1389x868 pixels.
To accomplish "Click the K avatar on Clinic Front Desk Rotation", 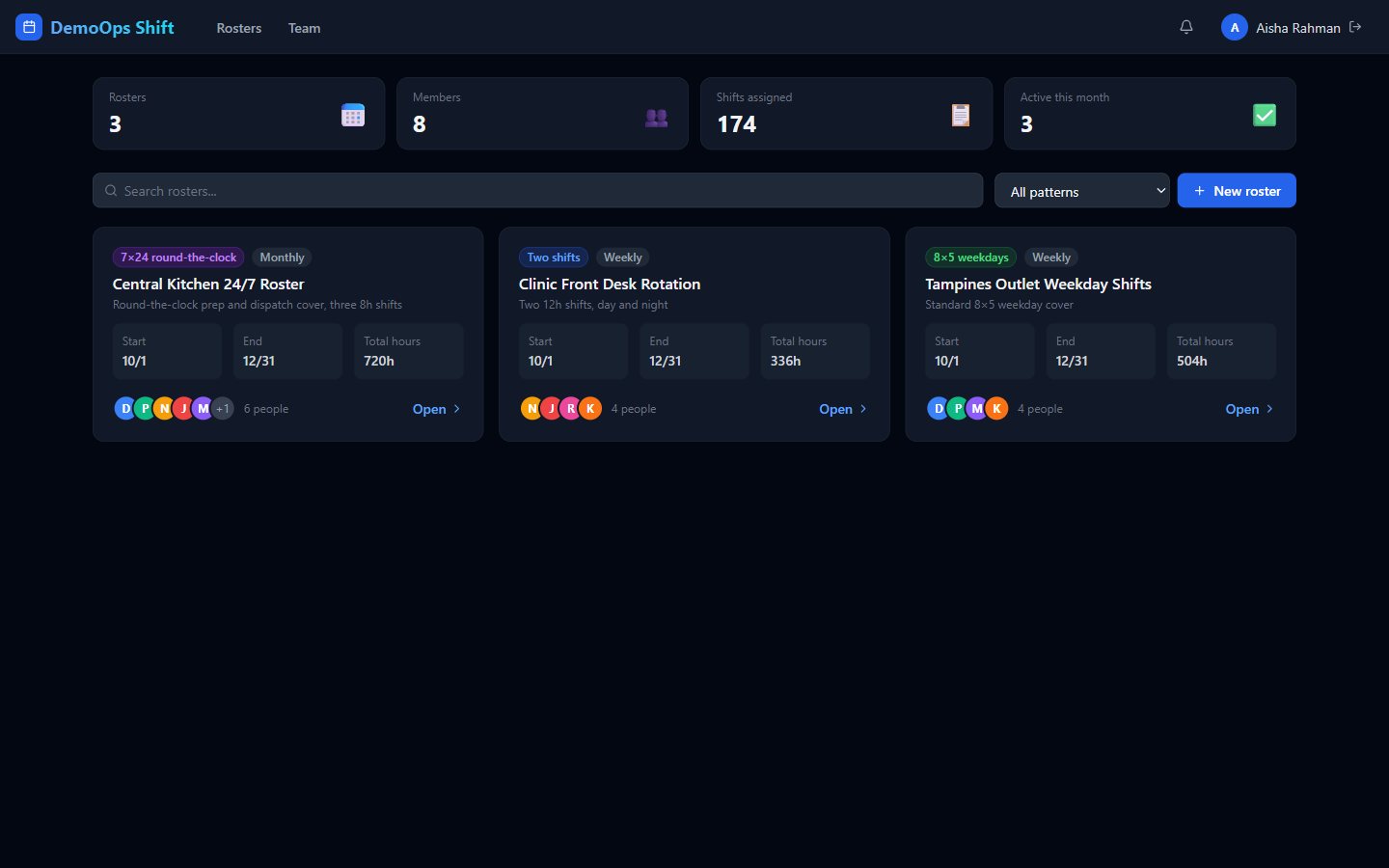I will point(590,409).
